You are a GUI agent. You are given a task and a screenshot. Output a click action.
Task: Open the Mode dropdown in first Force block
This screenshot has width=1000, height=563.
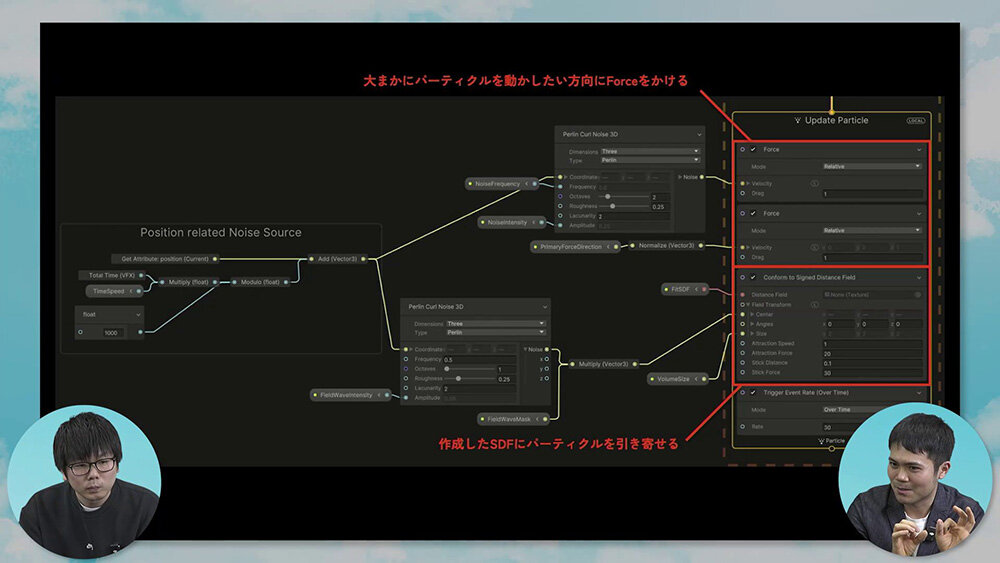871,166
